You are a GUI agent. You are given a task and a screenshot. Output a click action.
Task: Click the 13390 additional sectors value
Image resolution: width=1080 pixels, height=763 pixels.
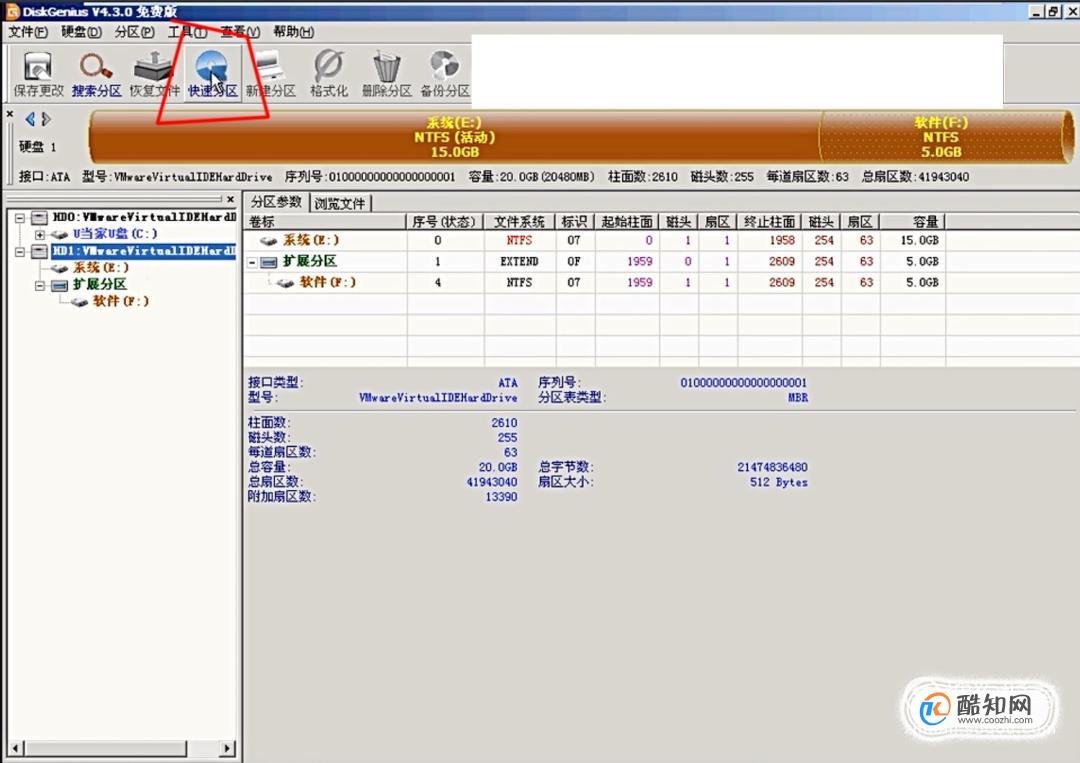click(x=501, y=497)
